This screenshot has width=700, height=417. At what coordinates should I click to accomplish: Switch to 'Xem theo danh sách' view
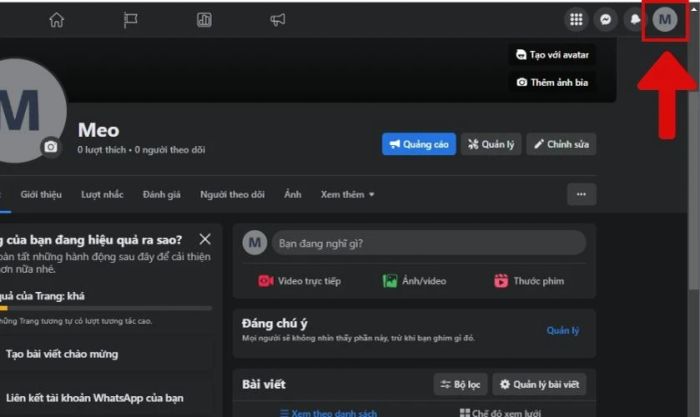tap(328, 413)
